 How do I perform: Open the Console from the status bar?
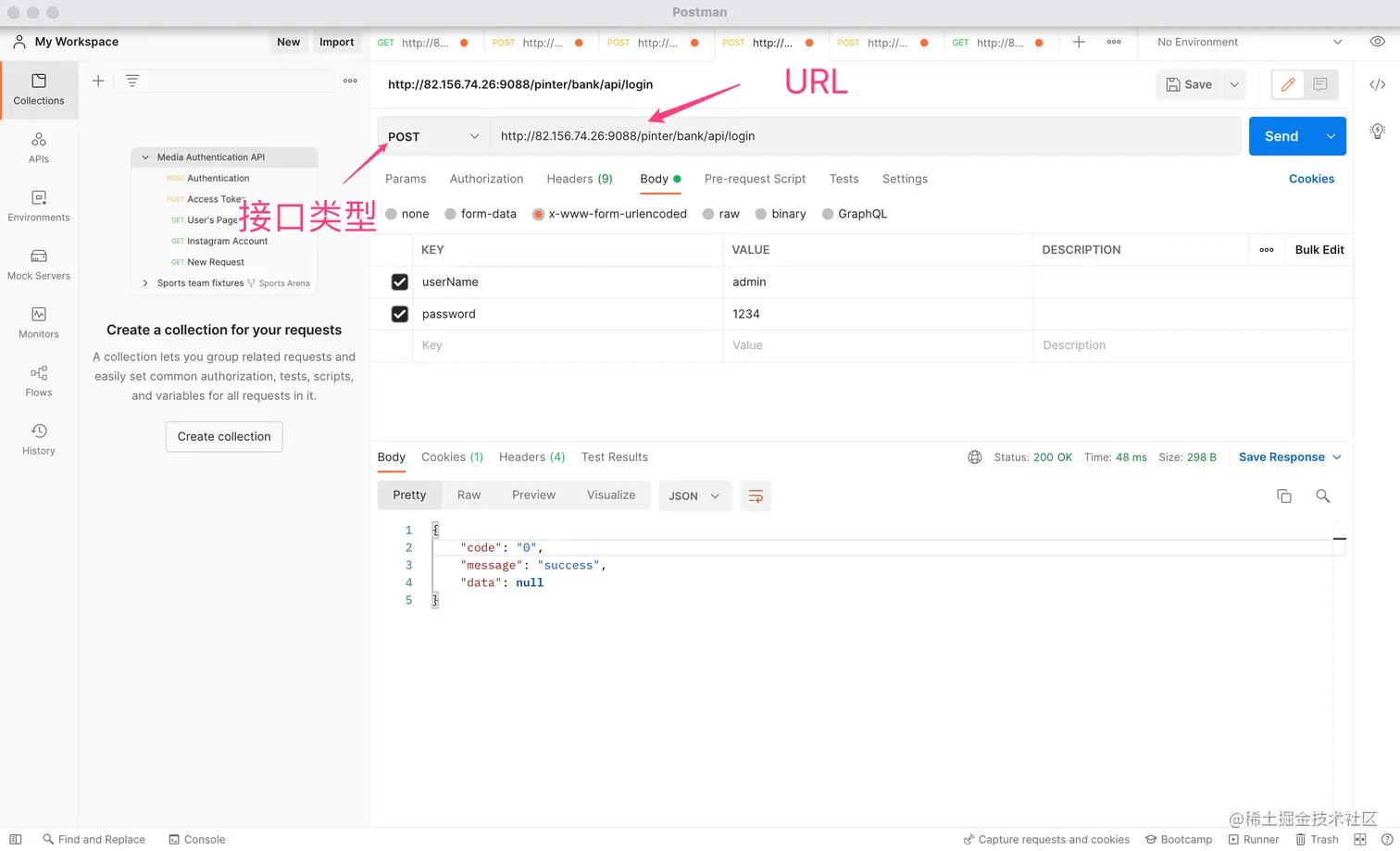coord(197,840)
